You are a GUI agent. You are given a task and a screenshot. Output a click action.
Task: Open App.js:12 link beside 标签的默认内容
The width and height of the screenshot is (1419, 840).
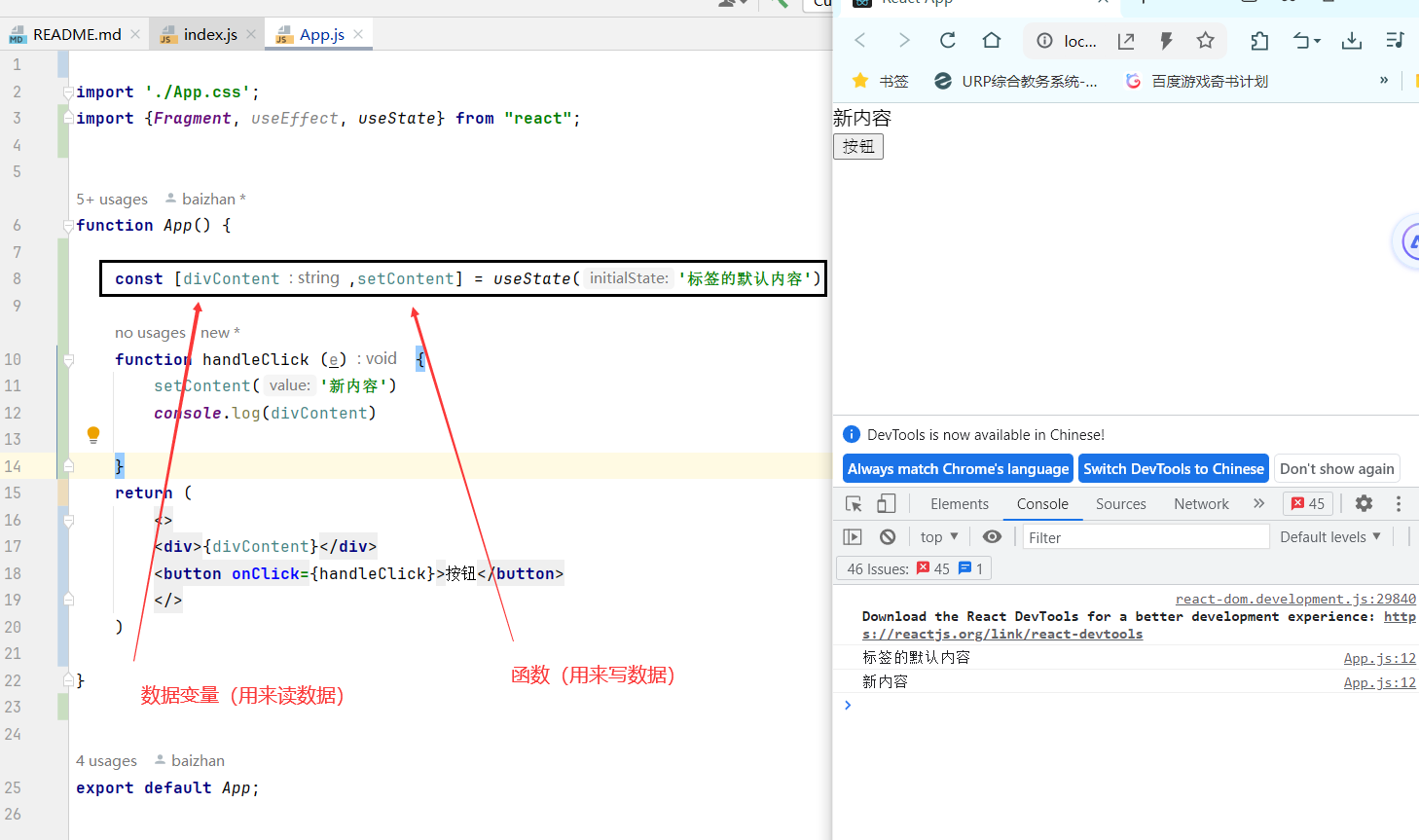click(x=1379, y=658)
